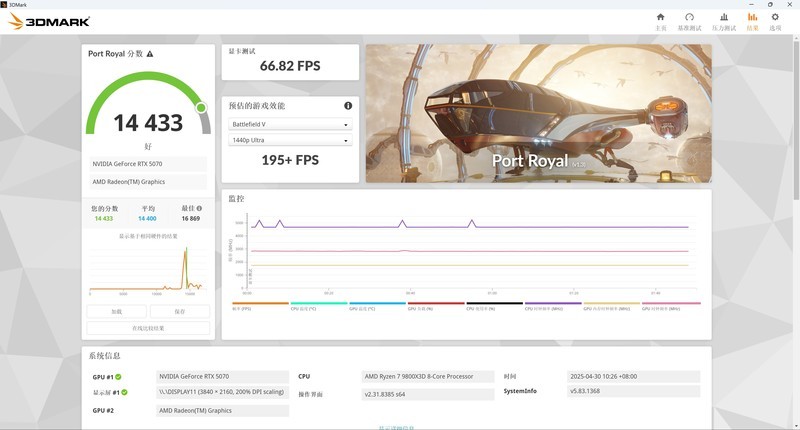Open the Stress Tests (压力测试) chart icon
Viewport: 800px width, 430px height.
(x=724, y=17)
